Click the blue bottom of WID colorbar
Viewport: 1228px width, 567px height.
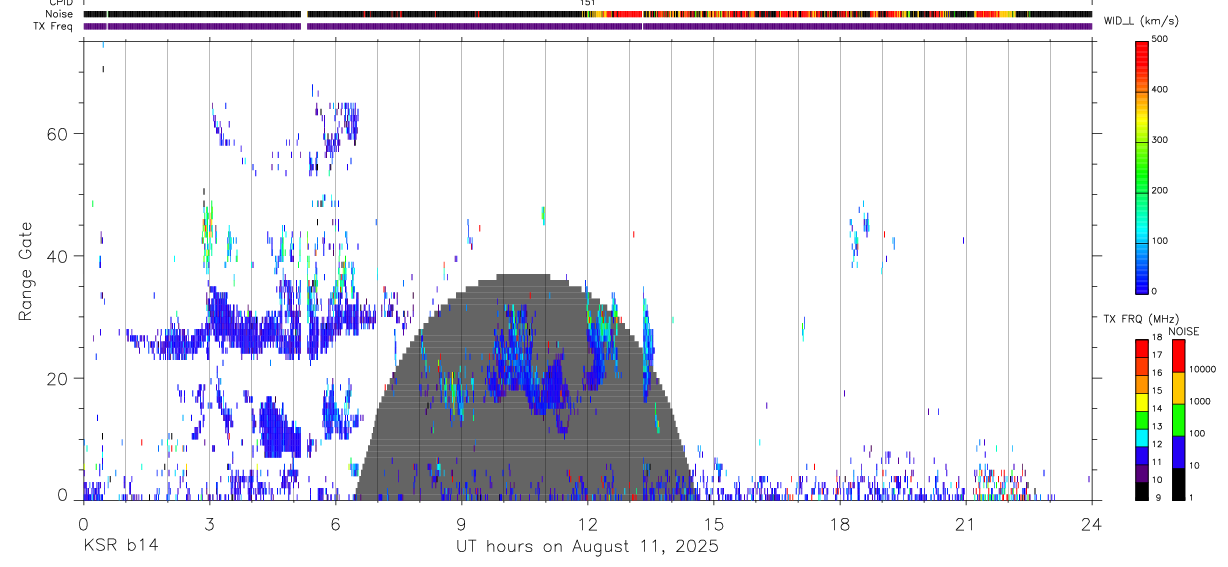(1142, 280)
